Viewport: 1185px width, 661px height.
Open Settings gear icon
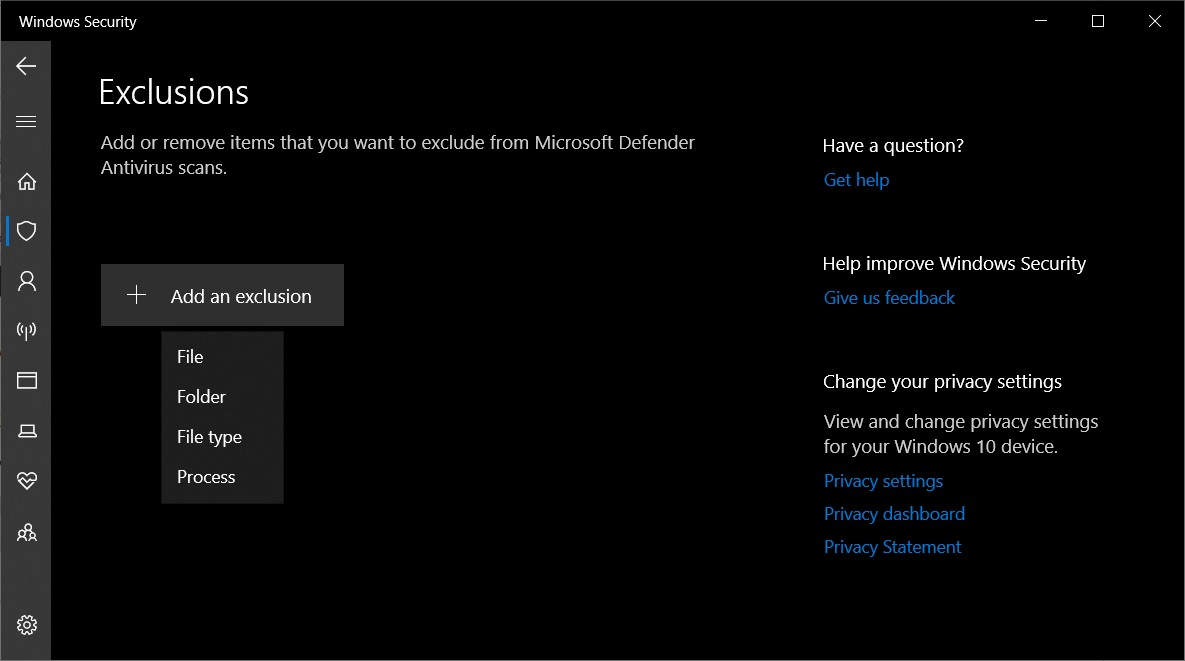(26, 625)
